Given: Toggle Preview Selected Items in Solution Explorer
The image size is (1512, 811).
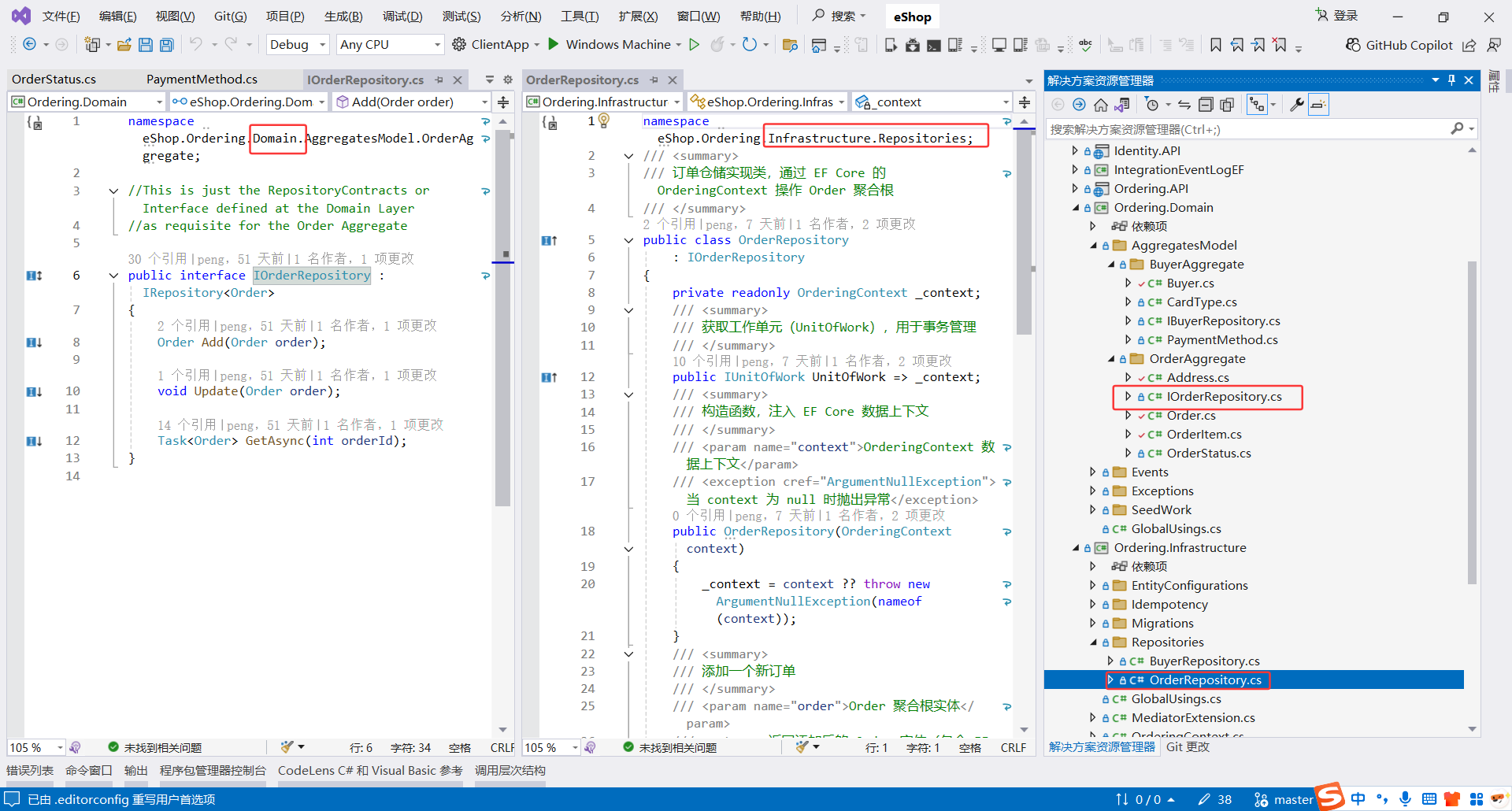Looking at the screenshot, I should click(x=1318, y=105).
